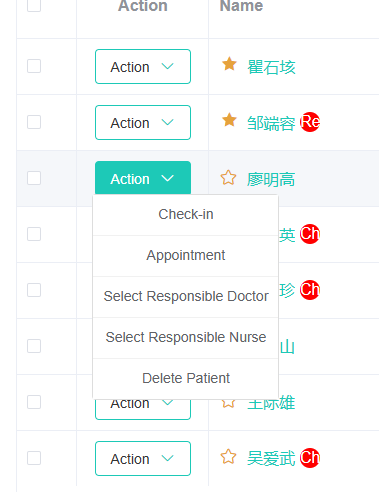
Task: Click the red Re badge next to 邹端容
Action: 310,122
